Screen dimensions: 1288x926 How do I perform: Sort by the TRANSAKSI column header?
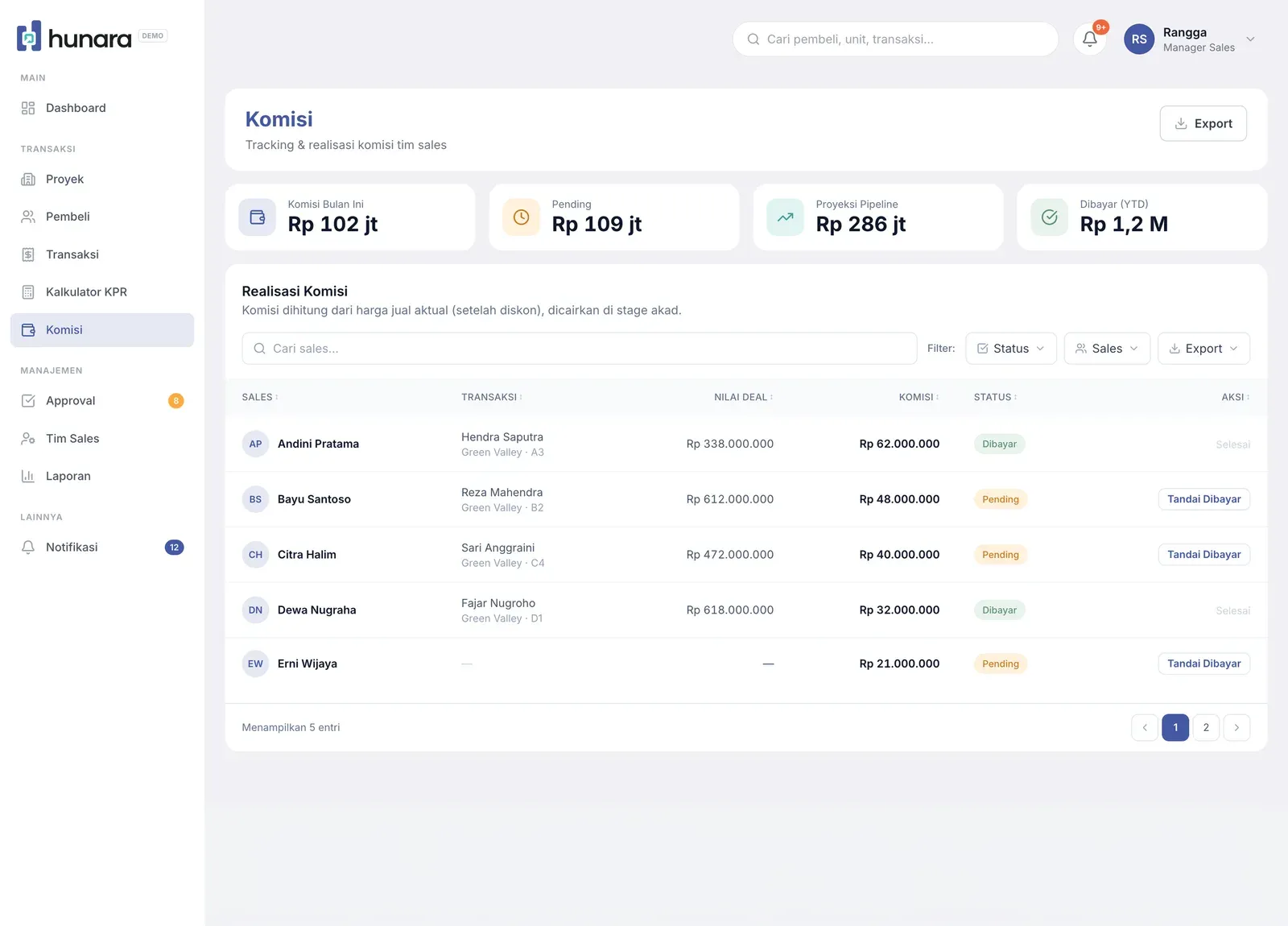(492, 397)
